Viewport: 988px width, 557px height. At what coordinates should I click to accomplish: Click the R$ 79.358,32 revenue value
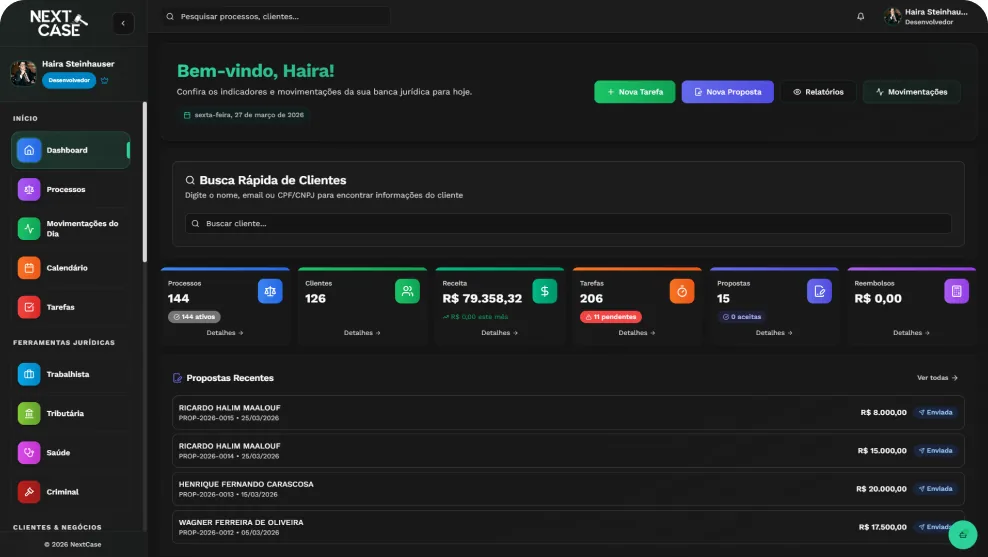coord(482,299)
